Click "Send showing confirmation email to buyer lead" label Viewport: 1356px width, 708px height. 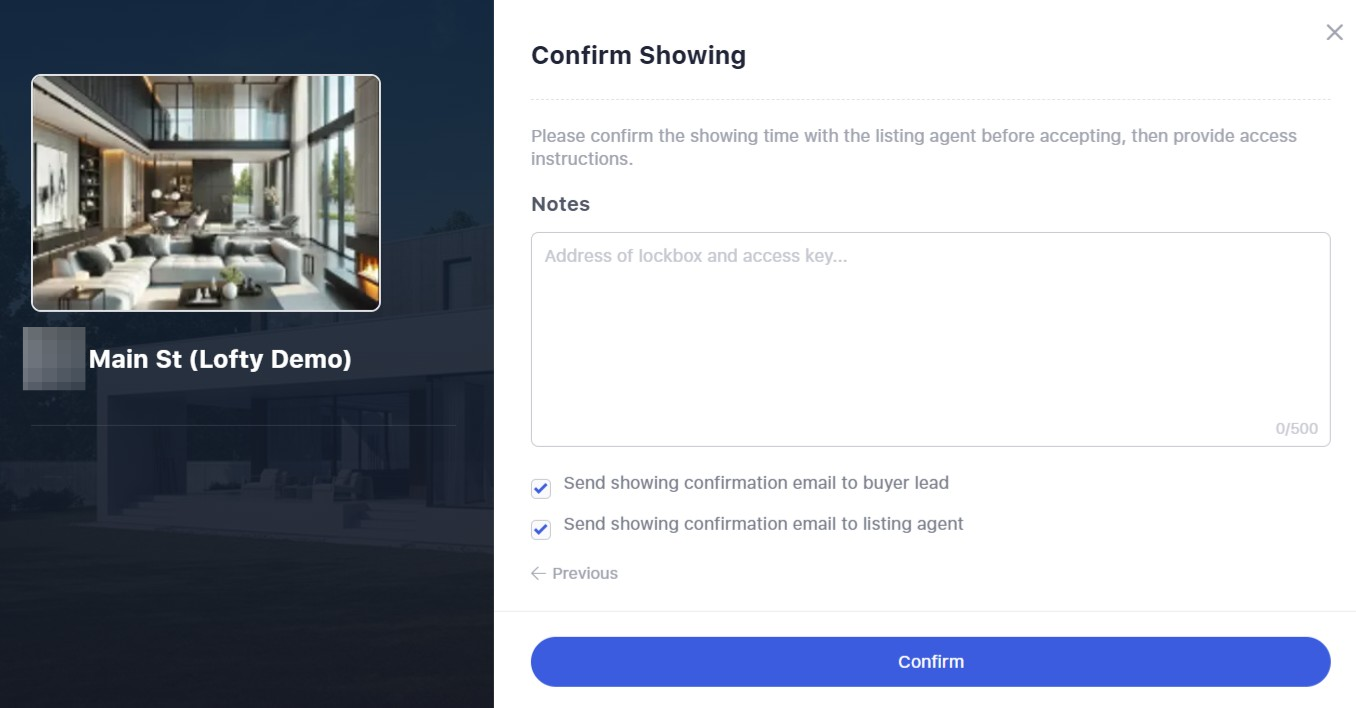point(756,483)
